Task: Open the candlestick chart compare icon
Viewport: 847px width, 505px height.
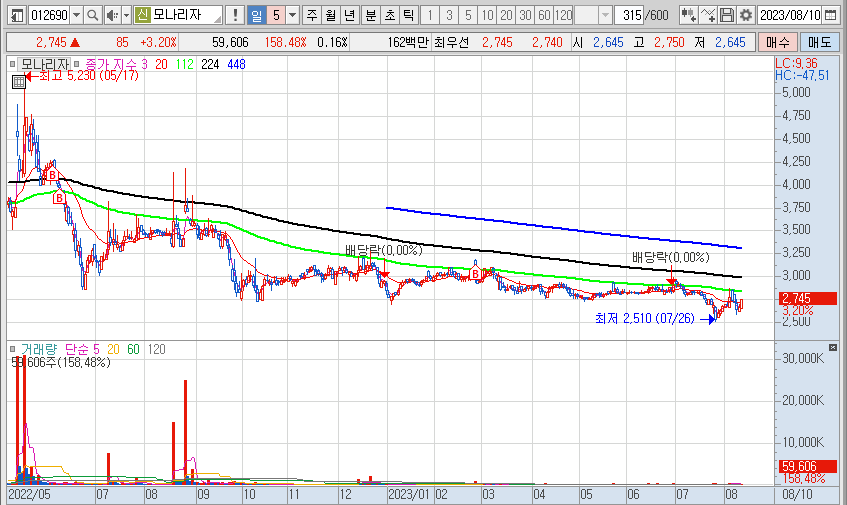Action: point(688,15)
